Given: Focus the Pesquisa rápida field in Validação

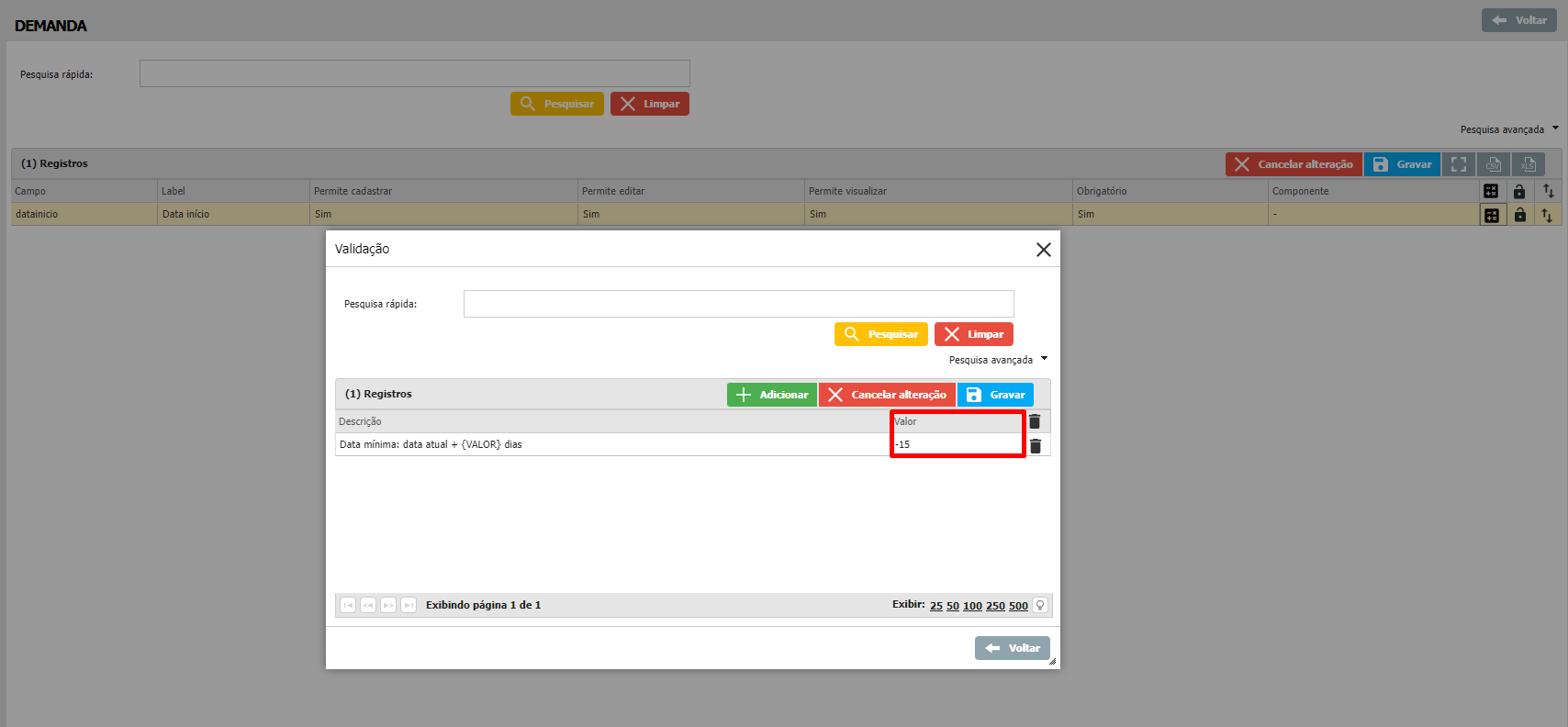Looking at the screenshot, I should coord(738,304).
